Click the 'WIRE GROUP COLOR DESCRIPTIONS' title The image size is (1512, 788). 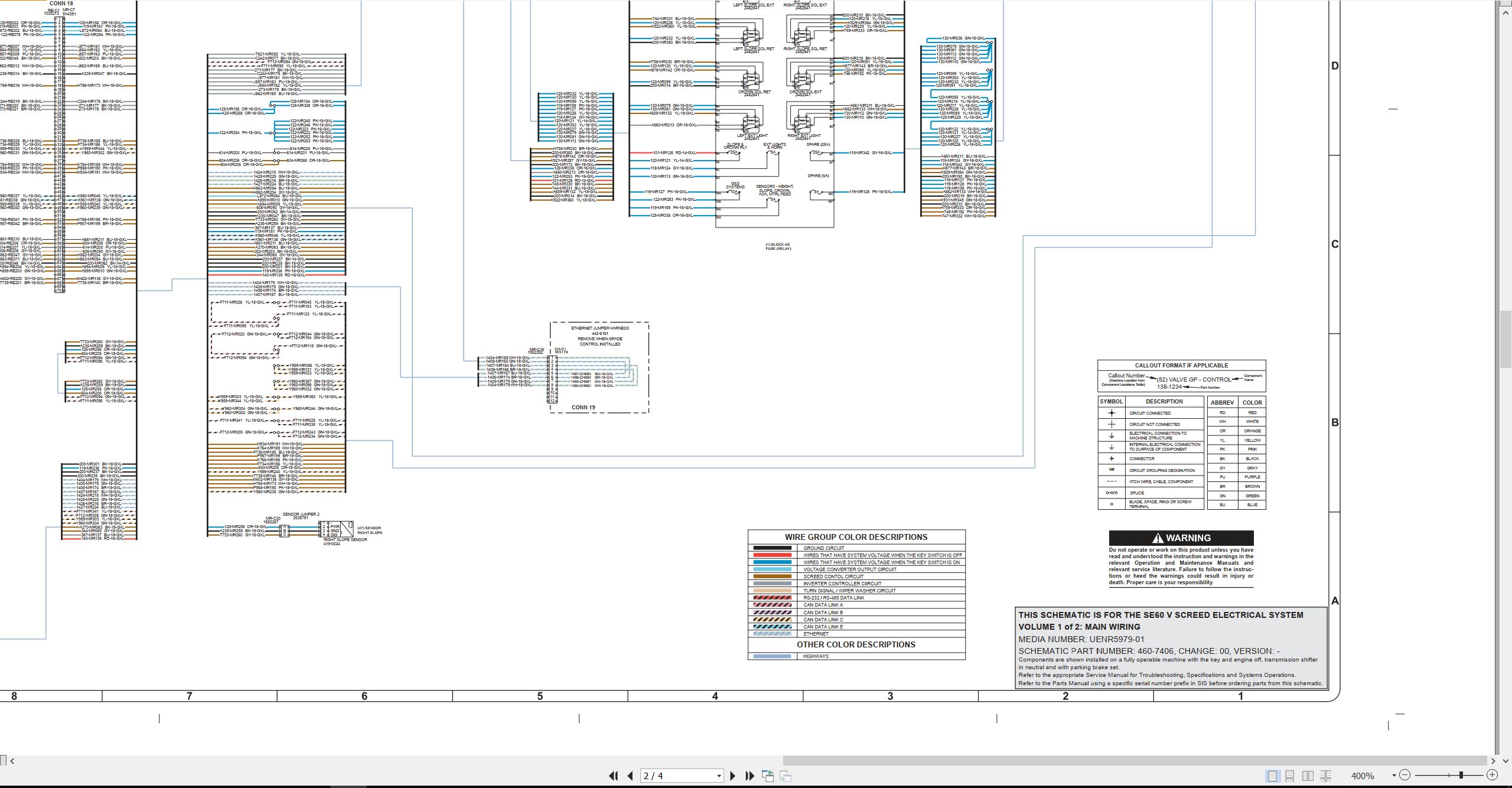click(856, 537)
